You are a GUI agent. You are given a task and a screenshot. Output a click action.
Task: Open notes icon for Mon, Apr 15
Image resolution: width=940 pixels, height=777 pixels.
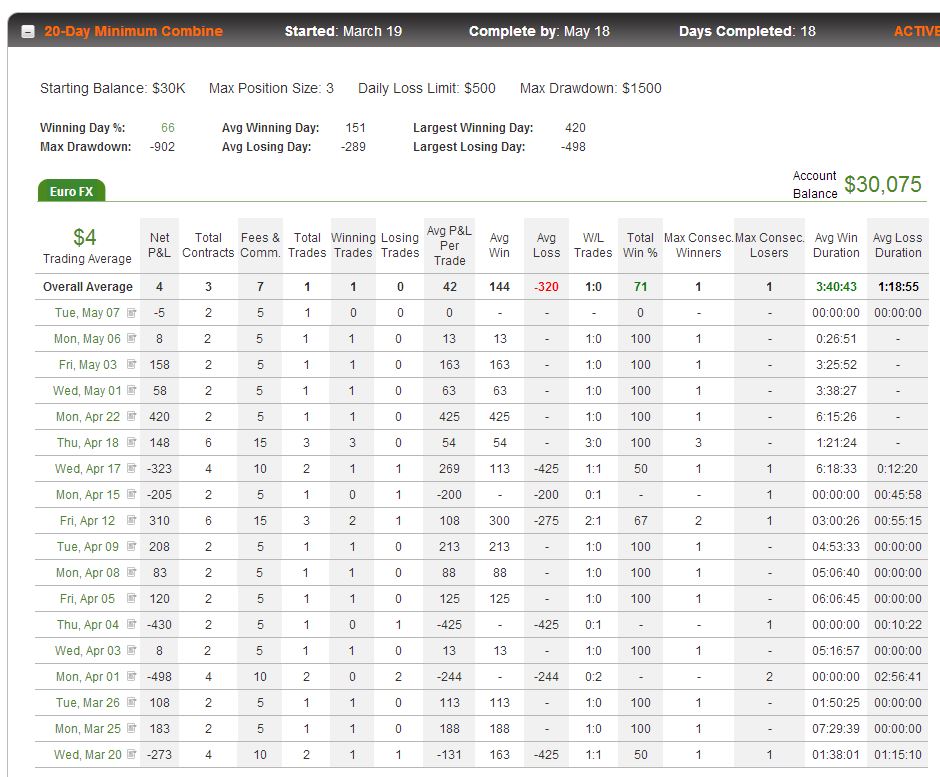tap(131, 495)
